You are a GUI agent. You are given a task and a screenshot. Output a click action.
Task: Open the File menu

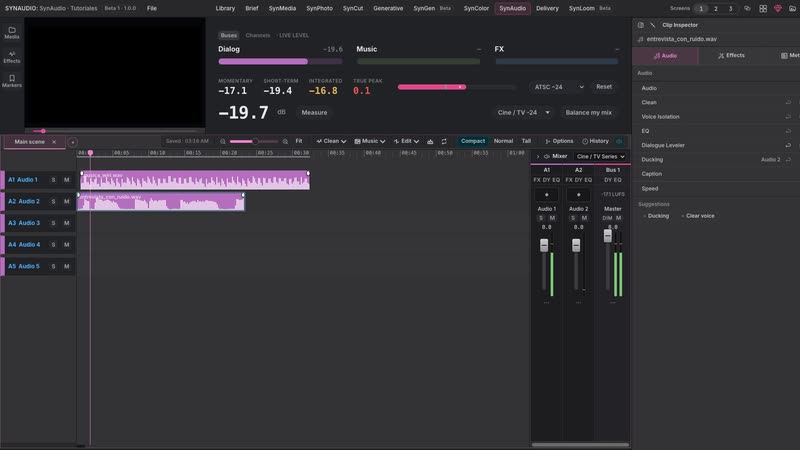(x=152, y=9)
